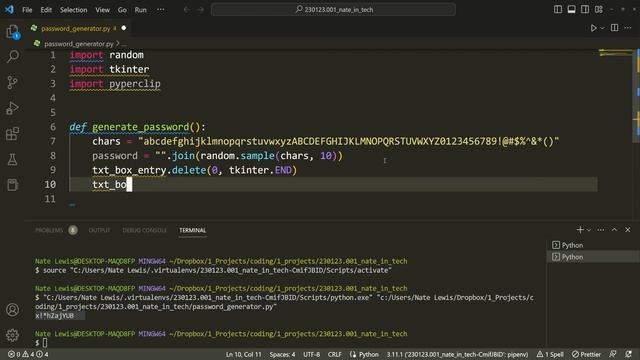640x360 pixels.
Task: Expand the breadcrumb ellipsis after chevron
Action: pyautogui.click(x=124, y=44)
